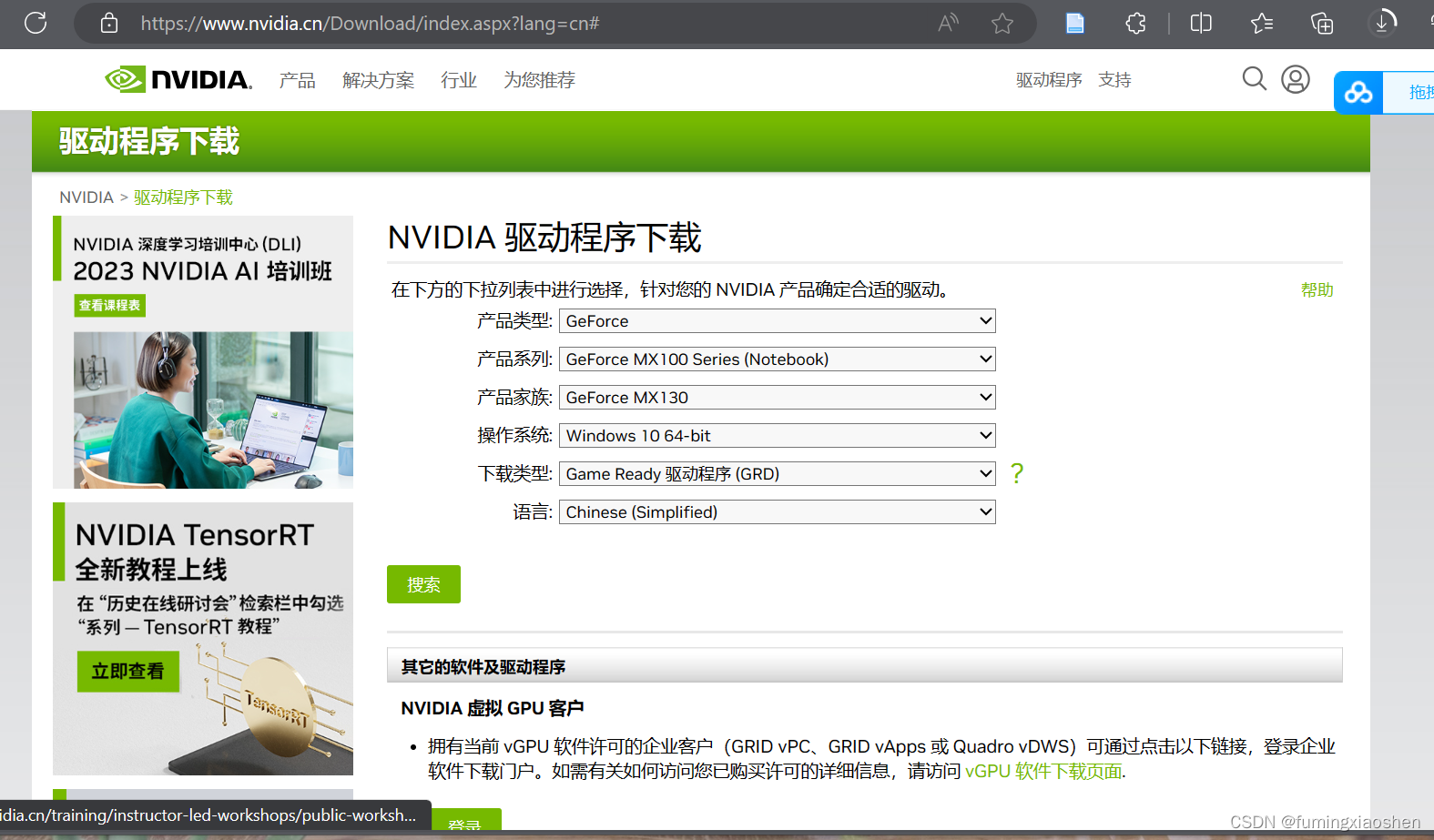
Task: Open 支持 header link
Action: pos(1114,80)
